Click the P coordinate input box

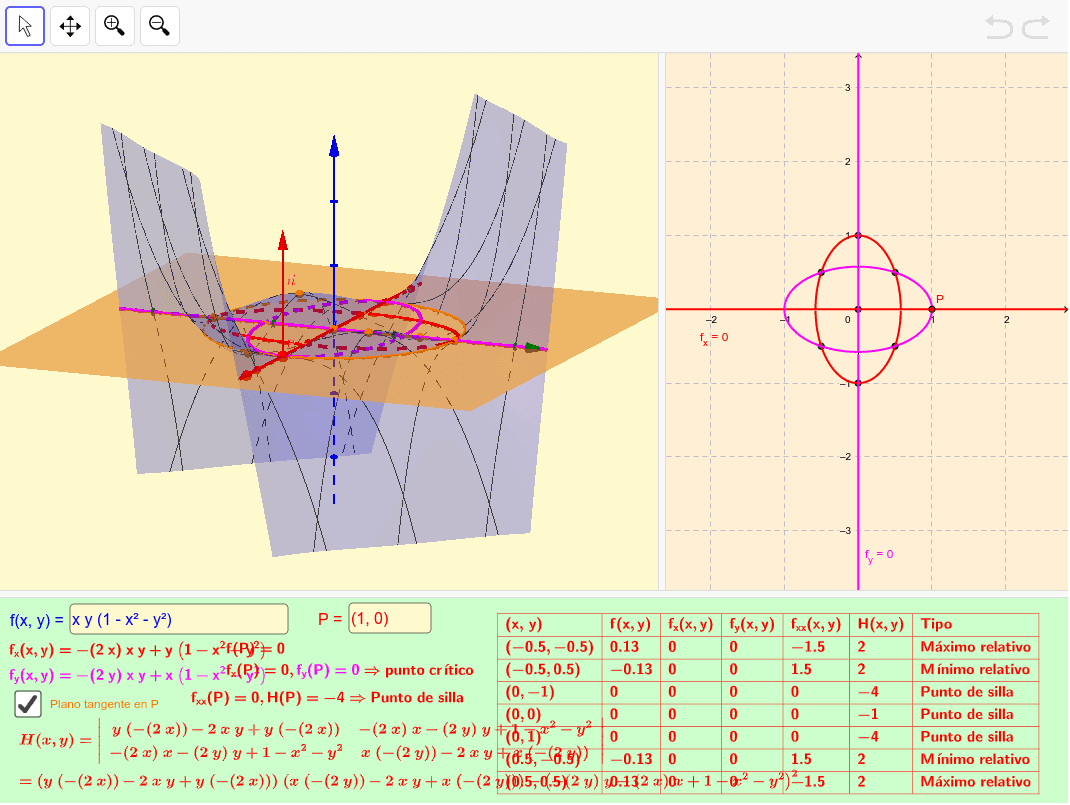point(390,619)
